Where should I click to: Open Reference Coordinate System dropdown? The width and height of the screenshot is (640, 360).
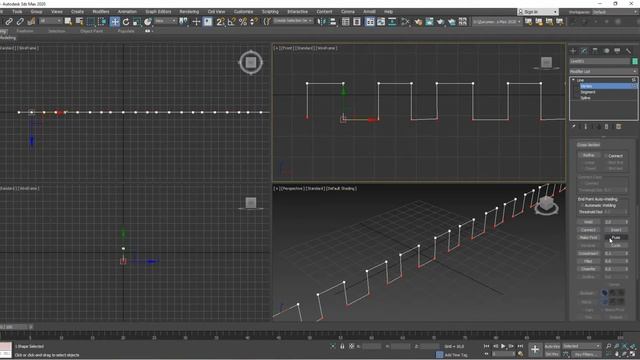point(165,21)
